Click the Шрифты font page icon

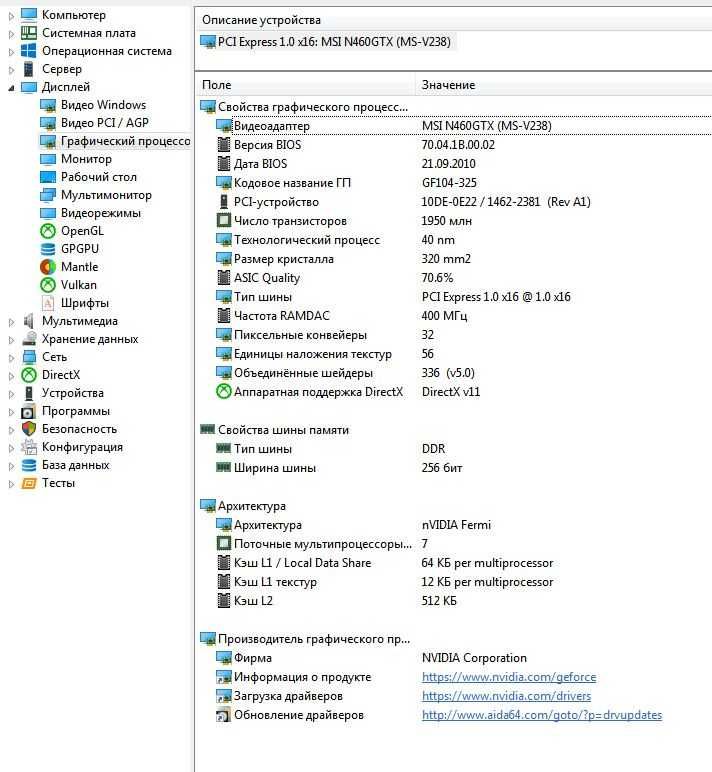point(48,303)
